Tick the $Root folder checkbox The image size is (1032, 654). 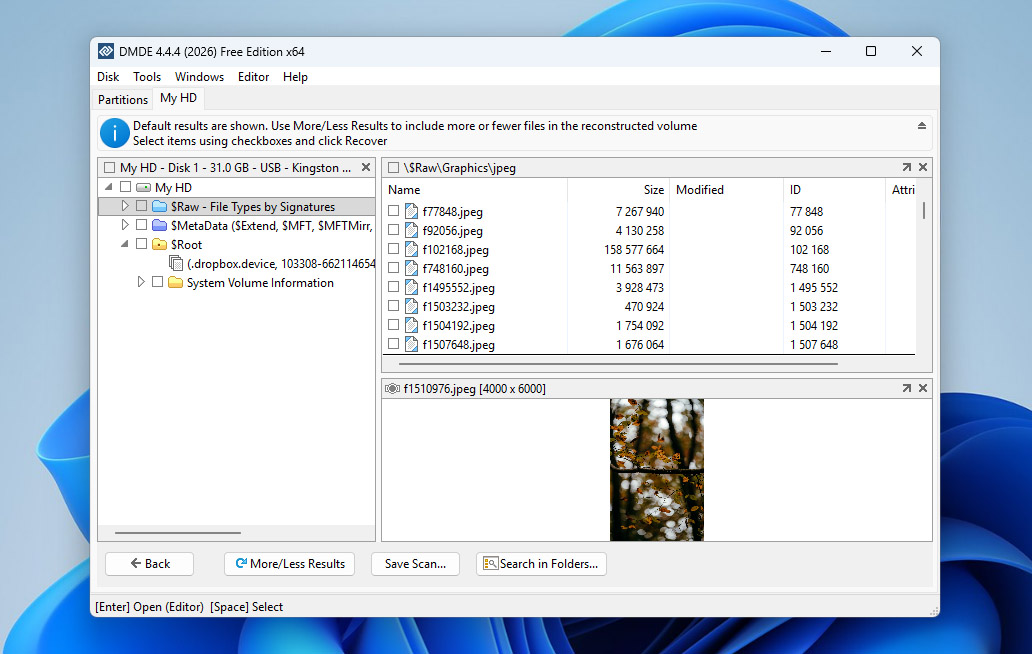[x=141, y=245]
